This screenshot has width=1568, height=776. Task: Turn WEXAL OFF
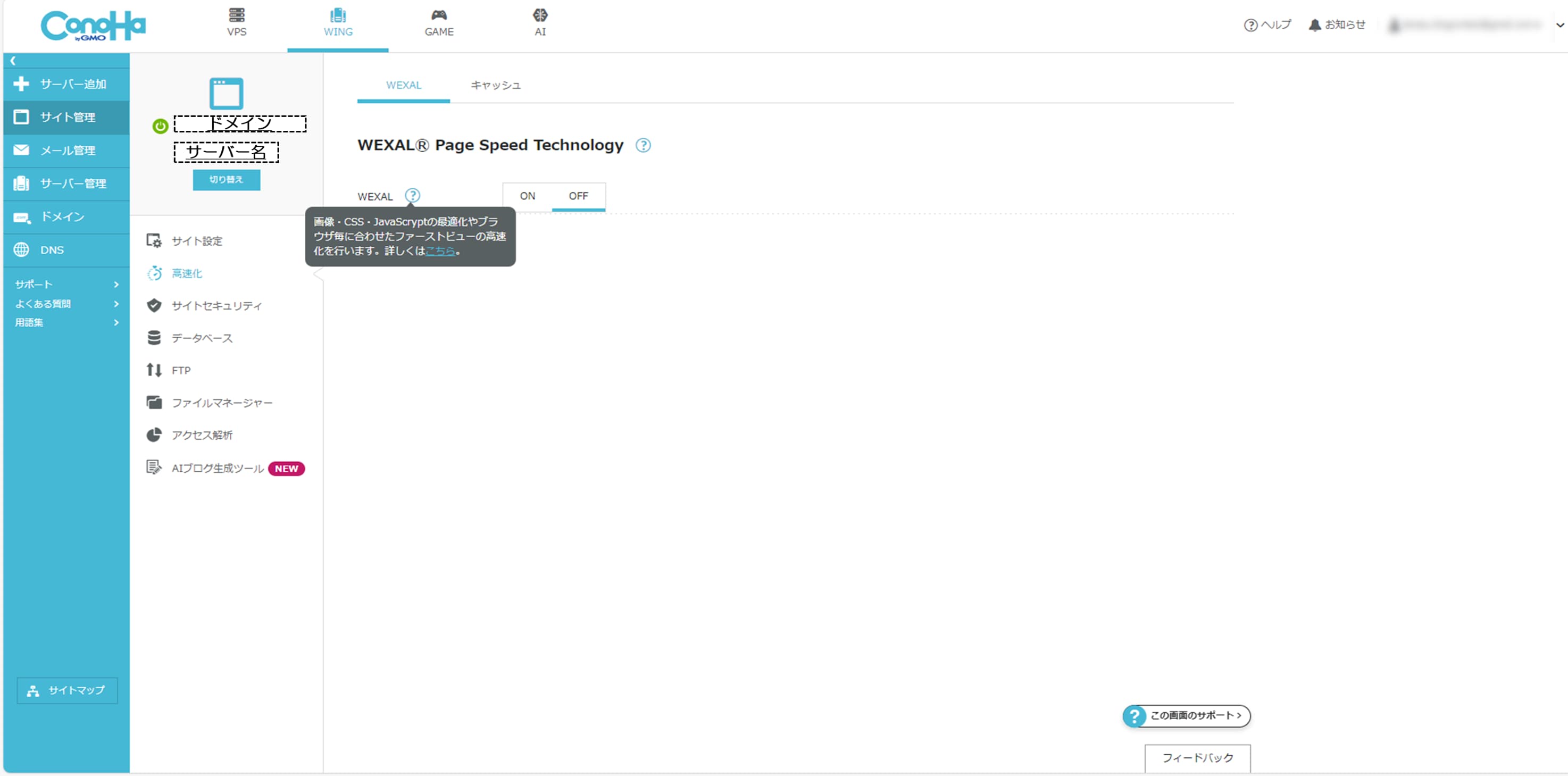(x=578, y=196)
